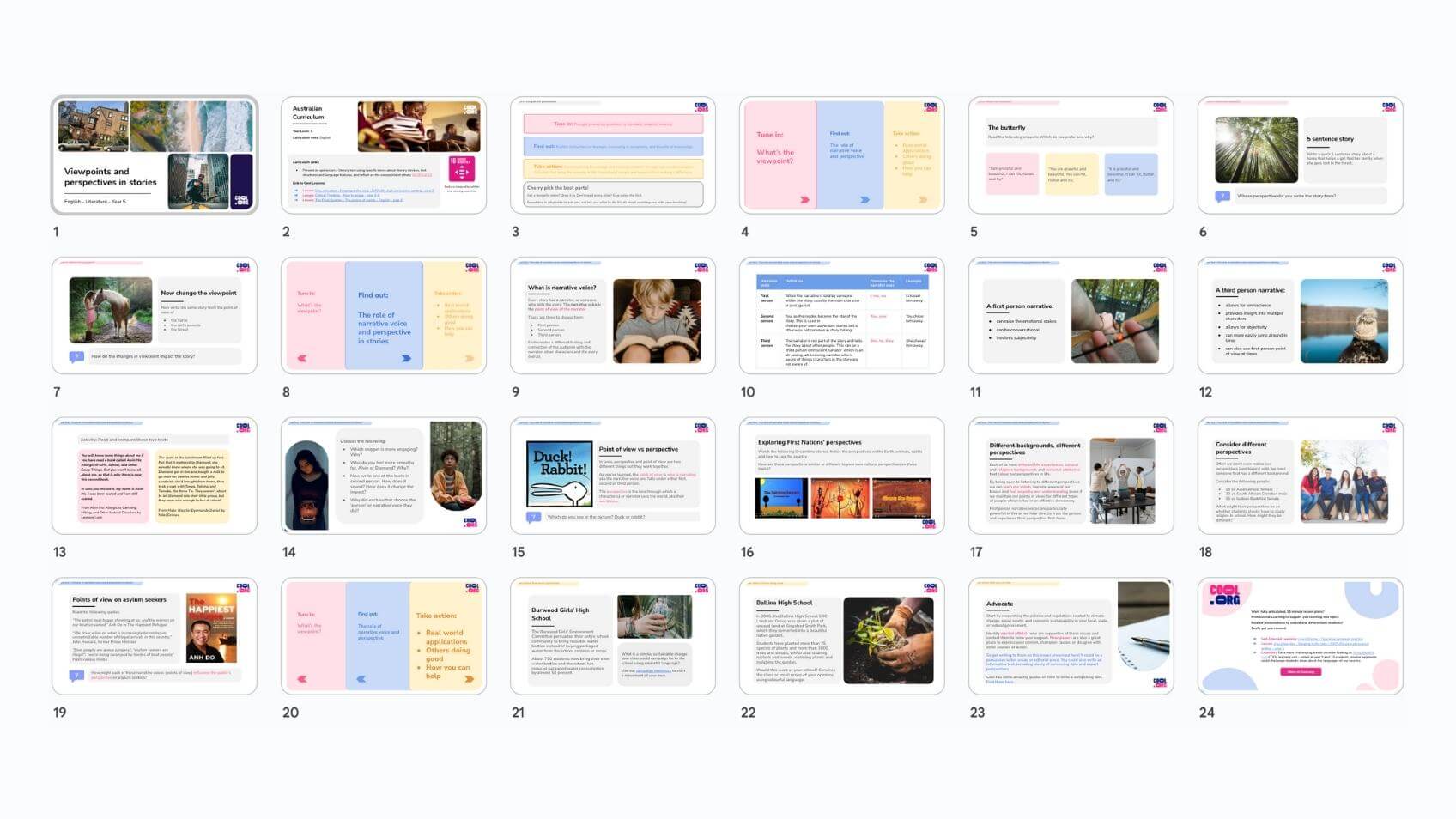Select the 5 sentence story slide
This screenshot has width=1456, height=819.
1300,155
